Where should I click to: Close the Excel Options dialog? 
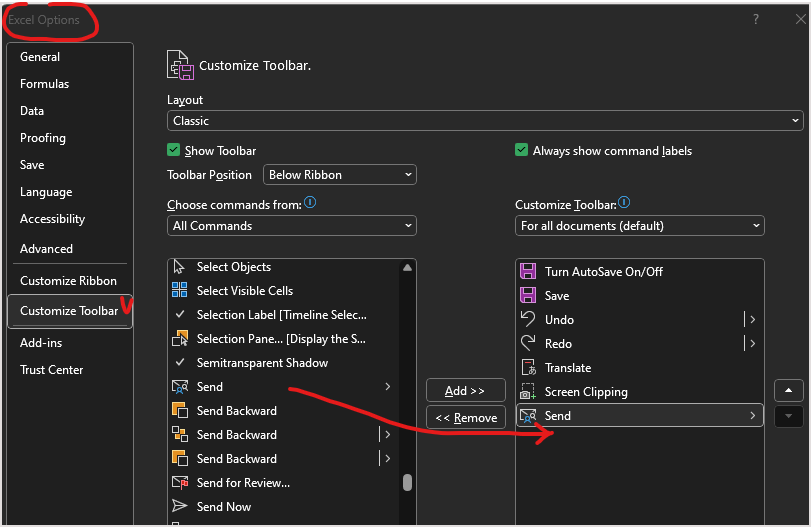pos(800,19)
